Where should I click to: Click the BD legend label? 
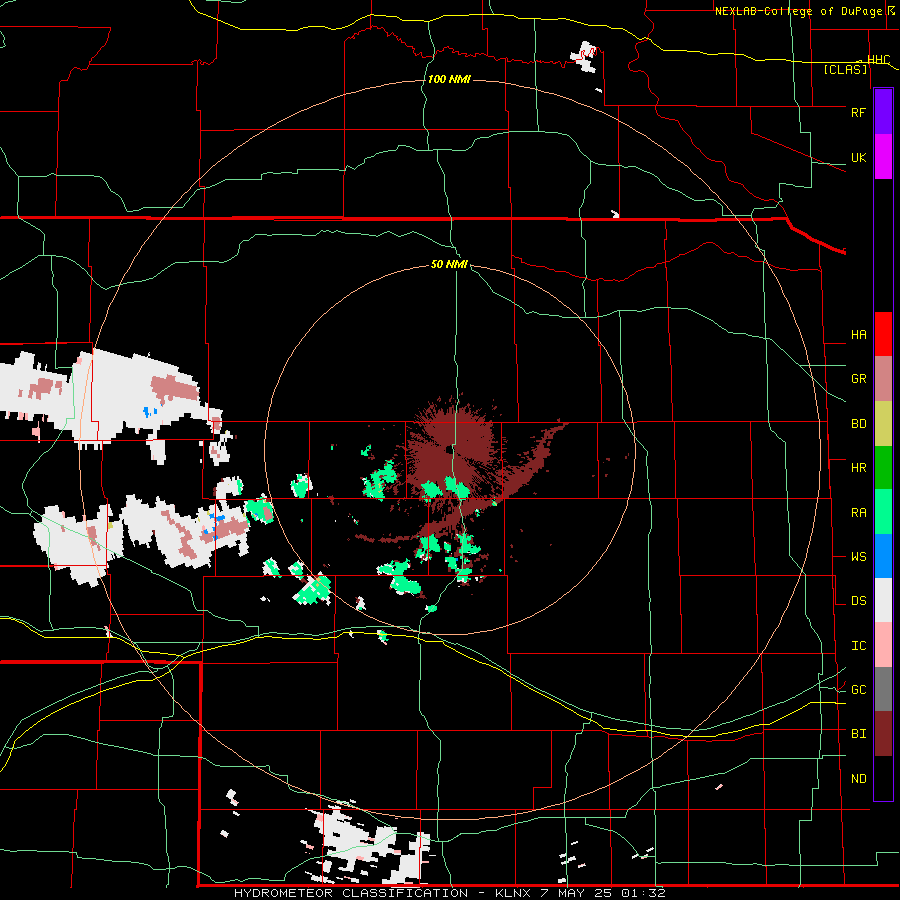858,424
